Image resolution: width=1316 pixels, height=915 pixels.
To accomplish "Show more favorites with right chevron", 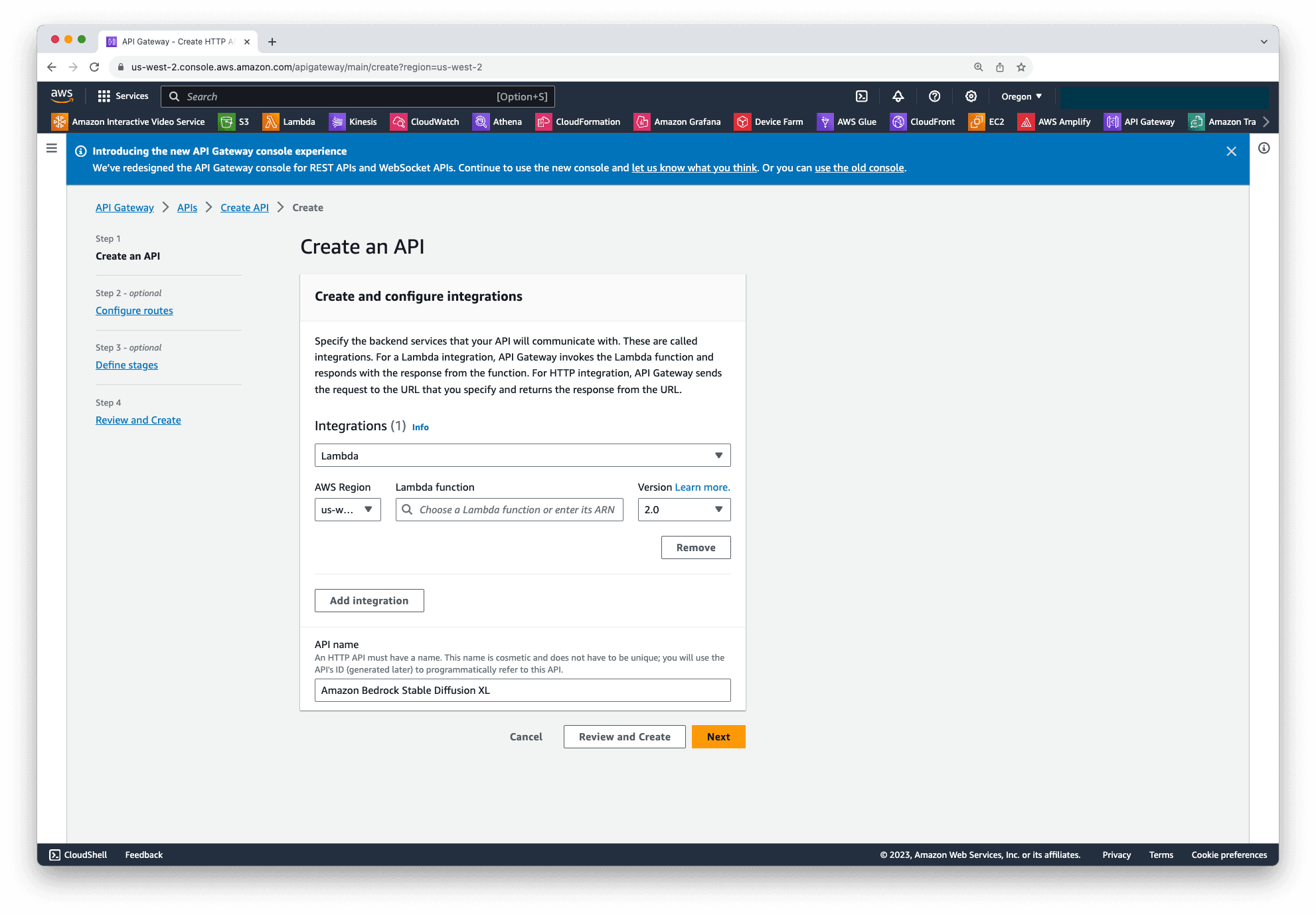I will click(x=1266, y=122).
